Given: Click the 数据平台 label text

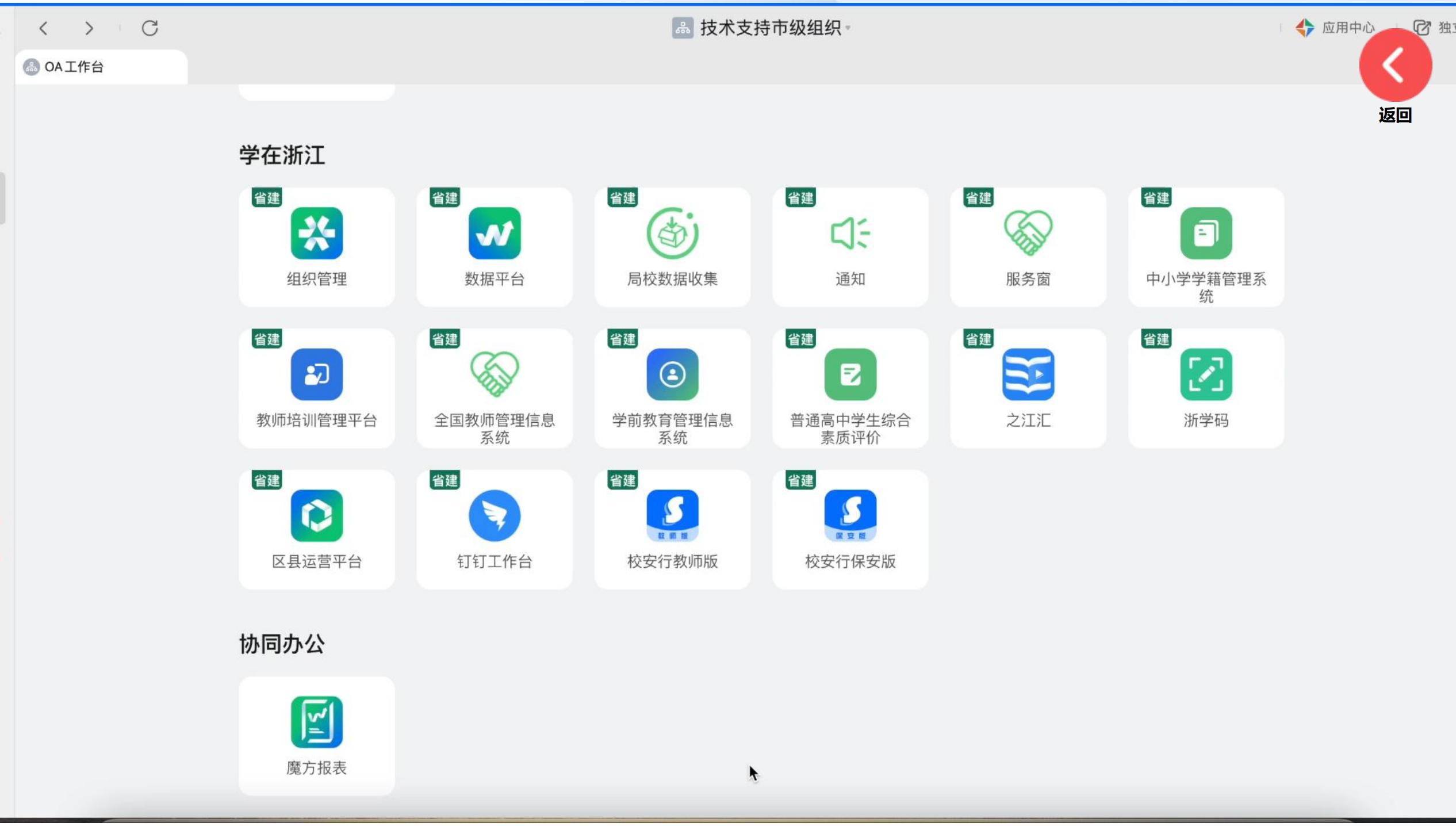Looking at the screenshot, I should [495, 280].
